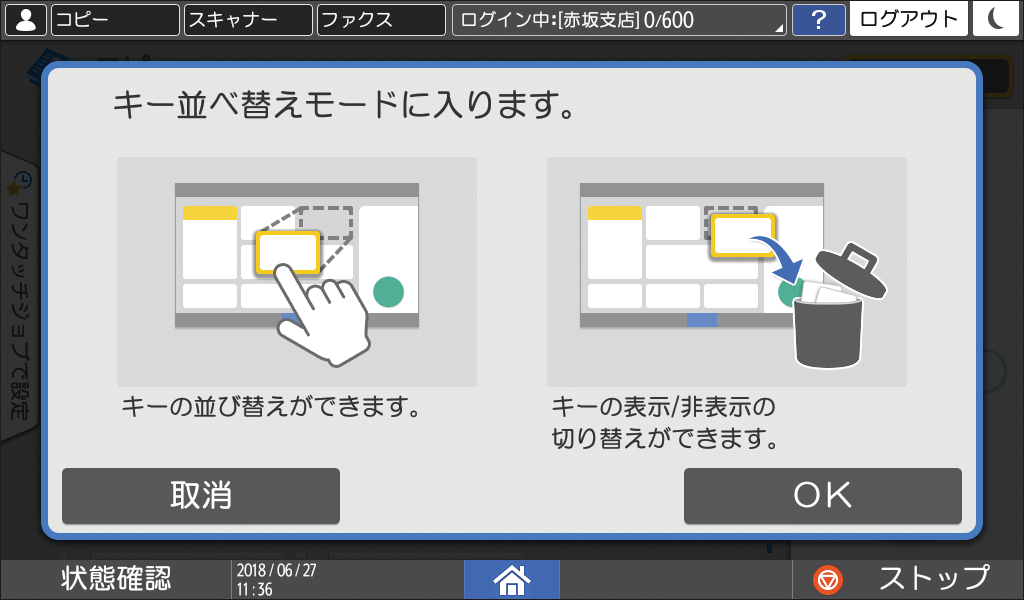Switch to the ファクス tab
The height and width of the screenshot is (600, 1024).
point(381,19)
